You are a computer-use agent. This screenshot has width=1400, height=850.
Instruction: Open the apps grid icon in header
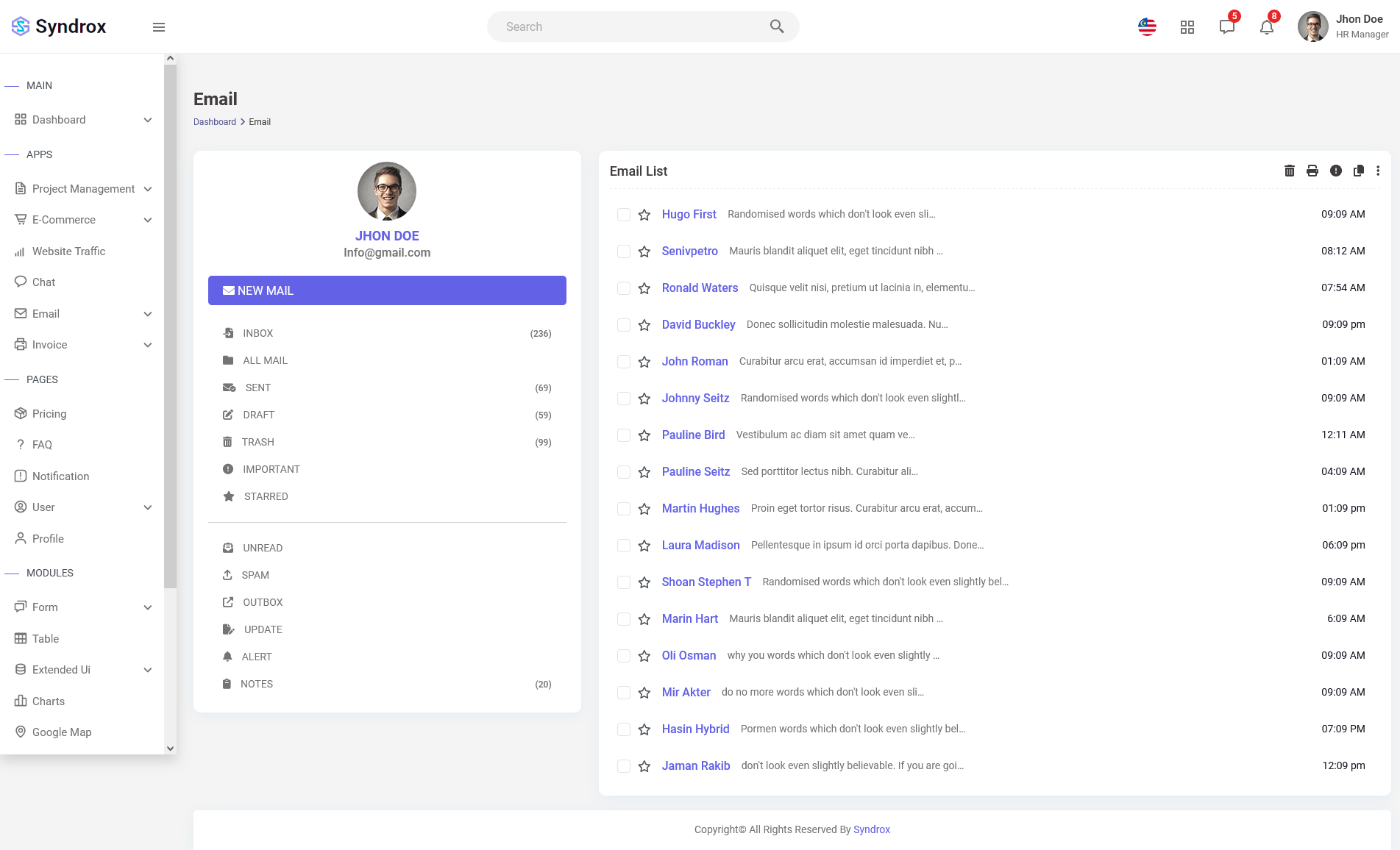pos(1187,27)
